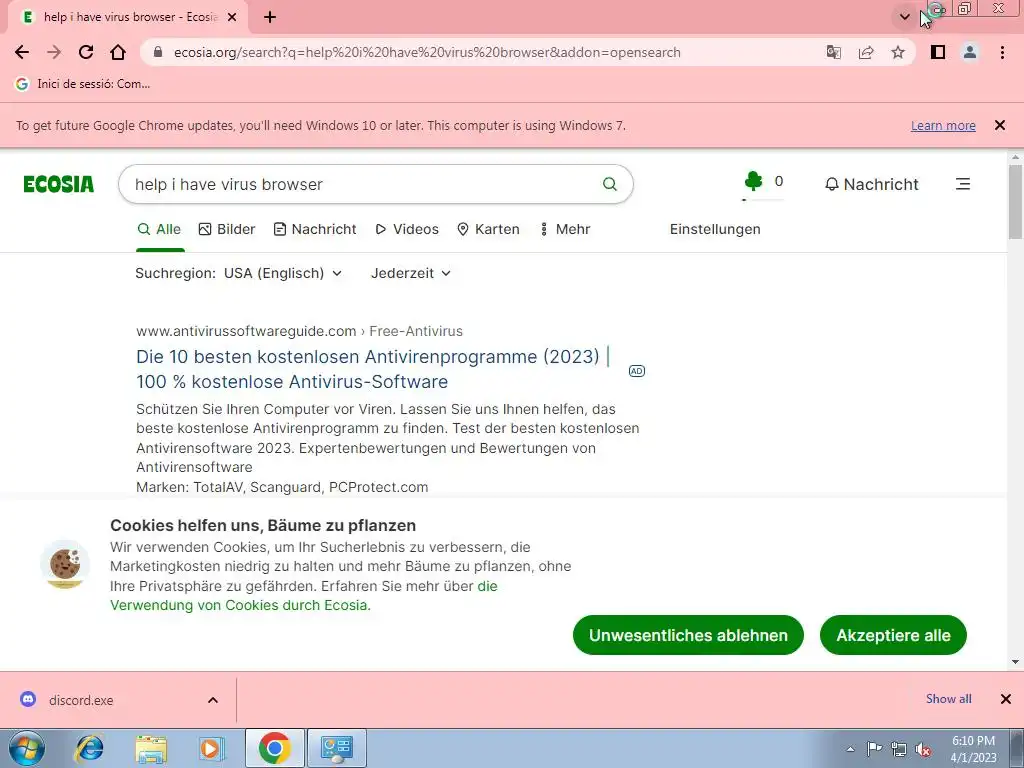This screenshot has width=1024, height=768.
Task: Switch to the Karten tab
Action: (488, 229)
